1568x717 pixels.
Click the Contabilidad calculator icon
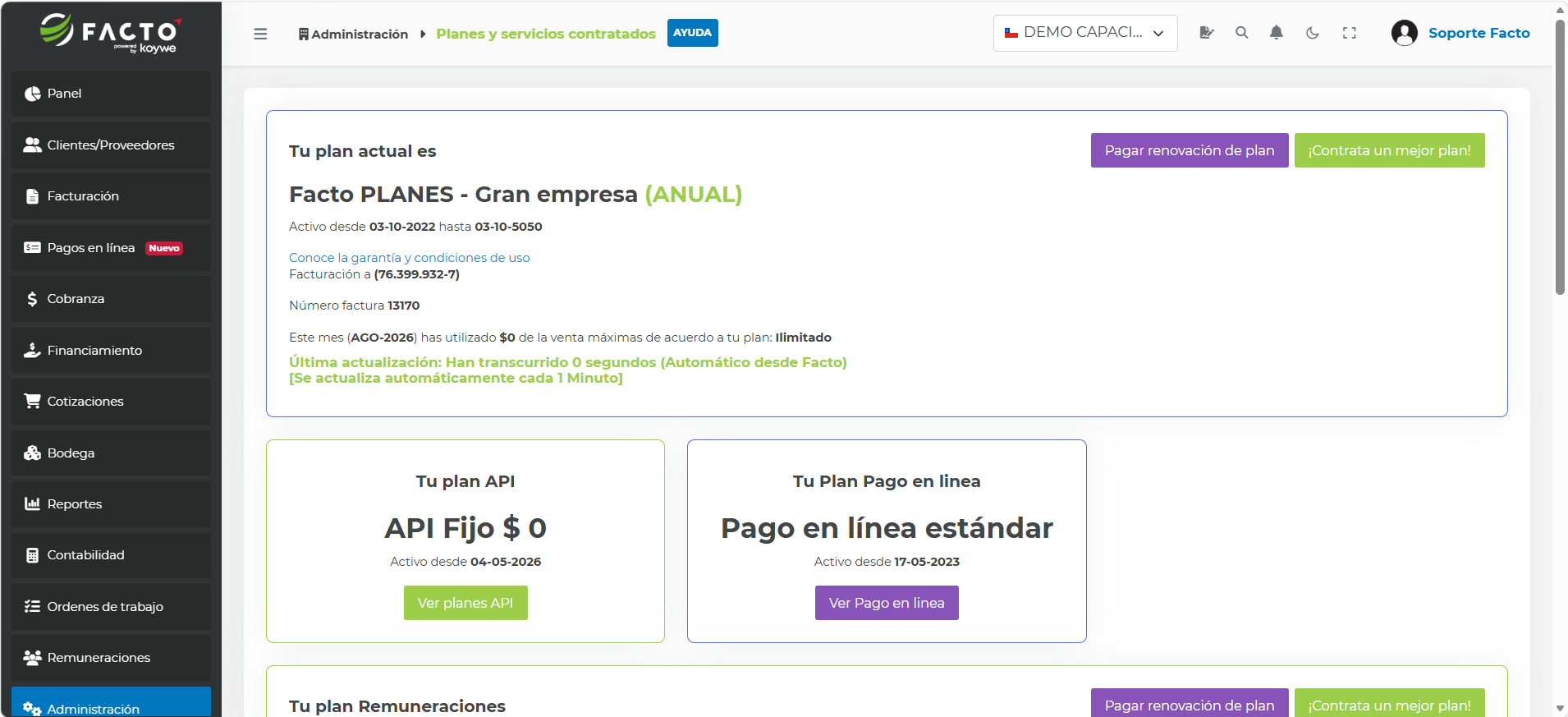(x=32, y=555)
